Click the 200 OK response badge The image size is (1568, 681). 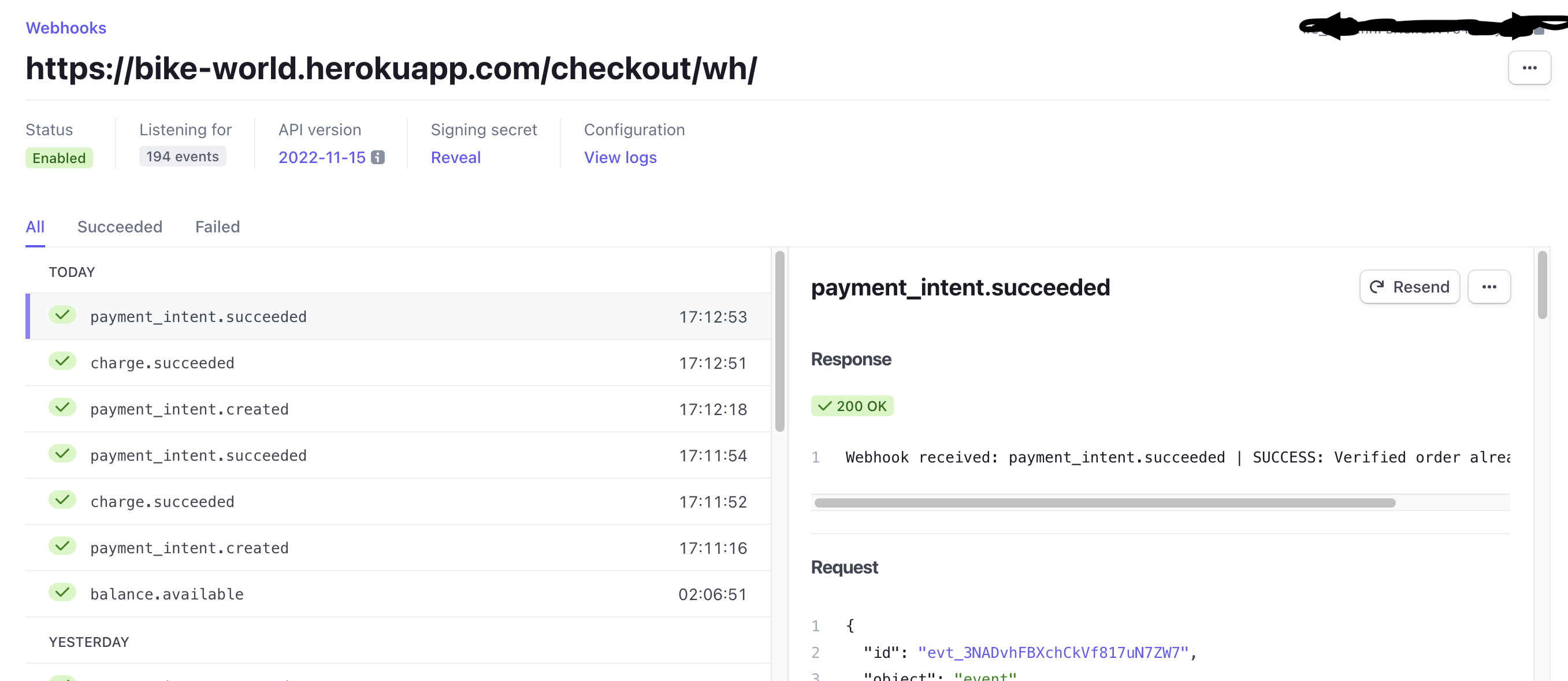click(x=852, y=406)
